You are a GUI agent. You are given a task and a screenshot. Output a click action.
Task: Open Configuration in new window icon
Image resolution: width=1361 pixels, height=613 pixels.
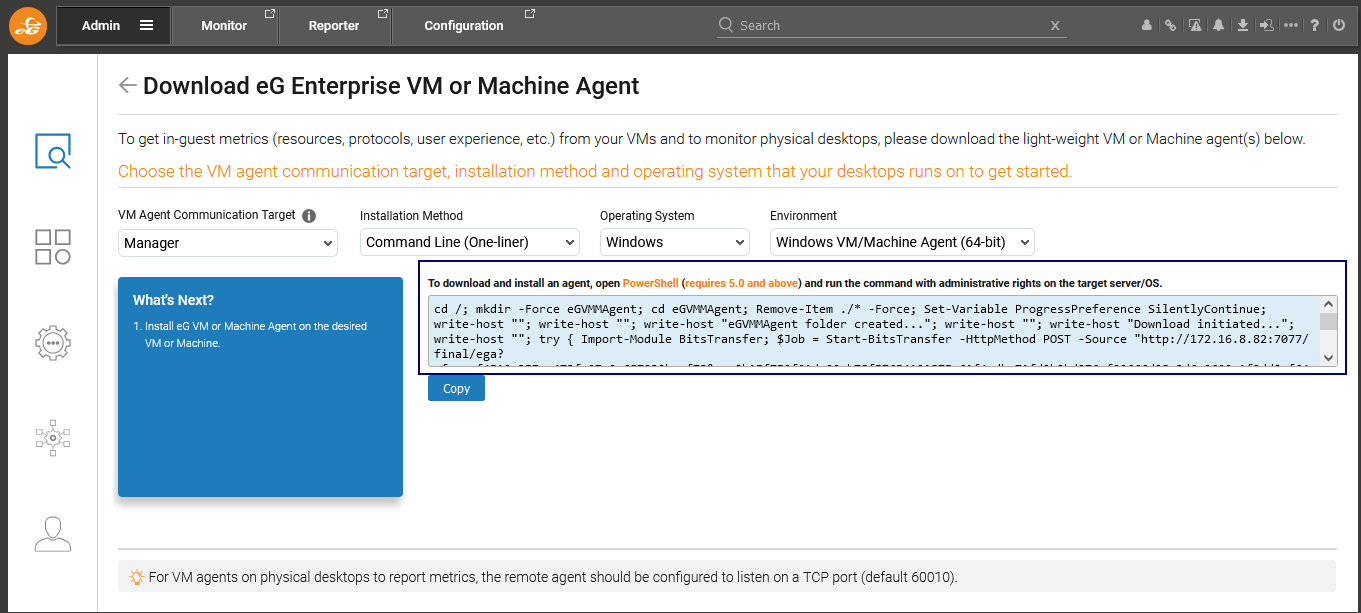point(530,14)
